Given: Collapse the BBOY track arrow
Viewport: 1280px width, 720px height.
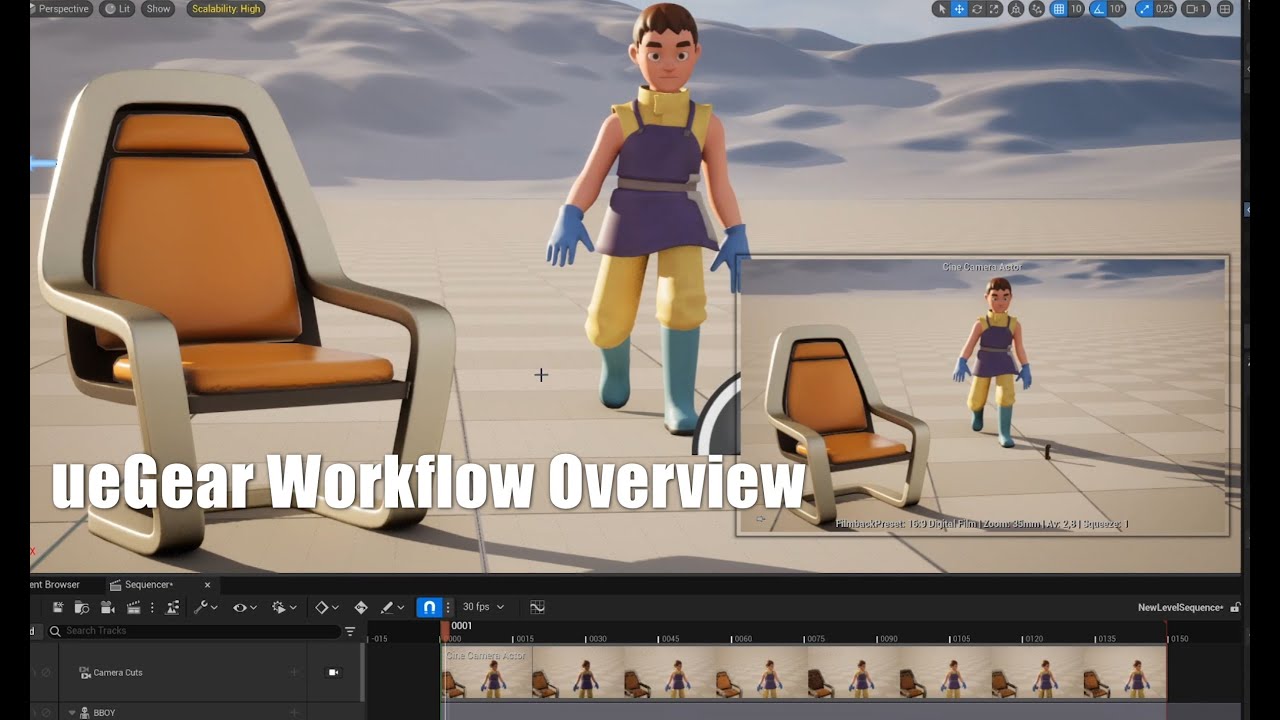Looking at the screenshot, I should [72, 713].
